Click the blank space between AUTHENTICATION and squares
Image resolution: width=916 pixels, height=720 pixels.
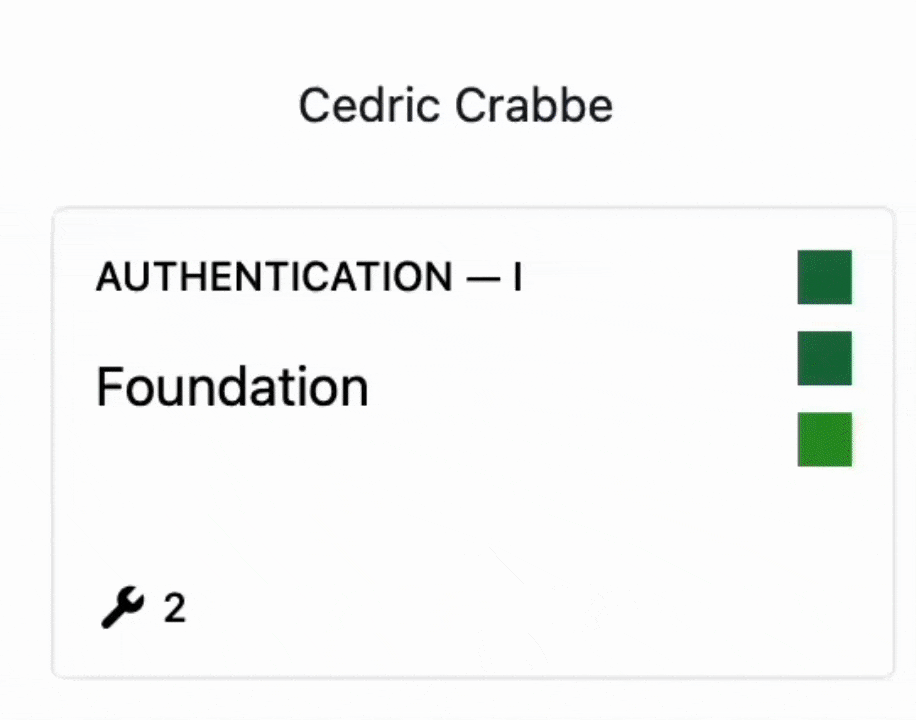tap(660, 277)
